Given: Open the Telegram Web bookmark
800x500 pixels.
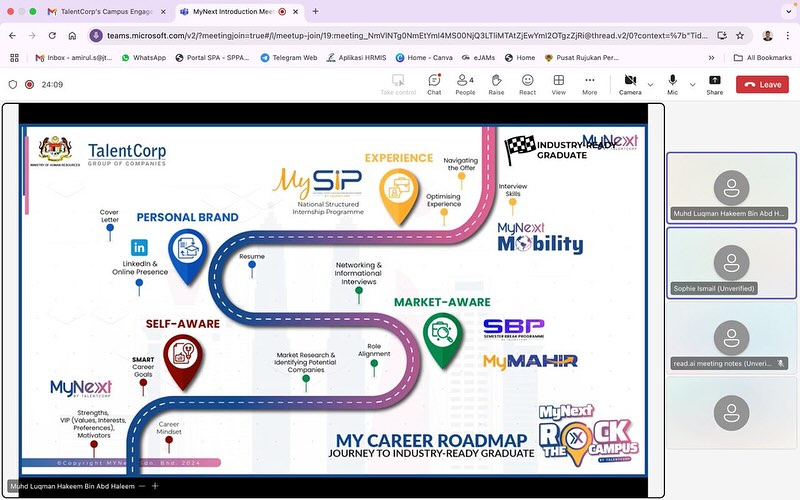Looking at the screenshot, I should point(289,58).
